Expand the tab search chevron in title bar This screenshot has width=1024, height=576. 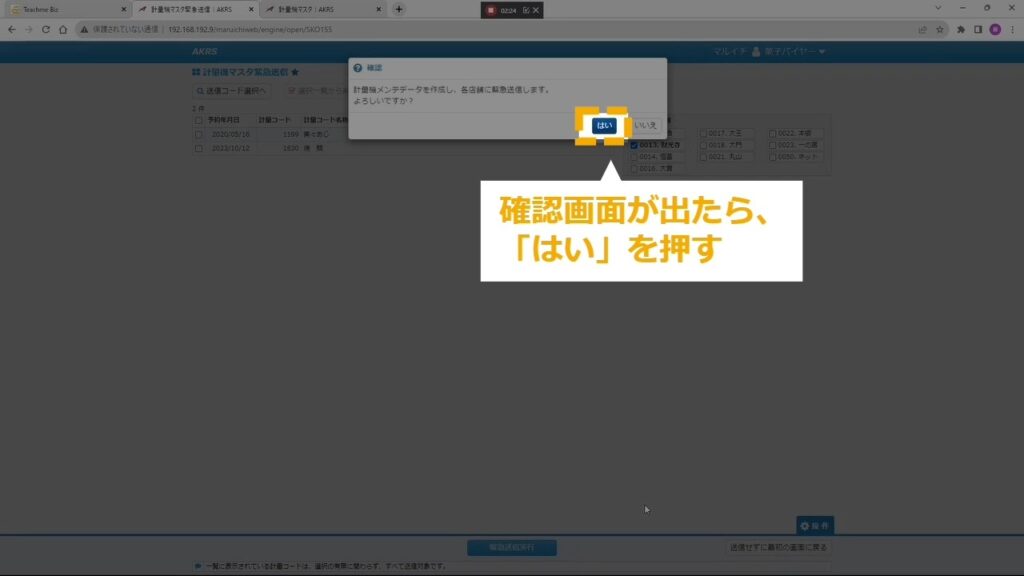point(938,8)
